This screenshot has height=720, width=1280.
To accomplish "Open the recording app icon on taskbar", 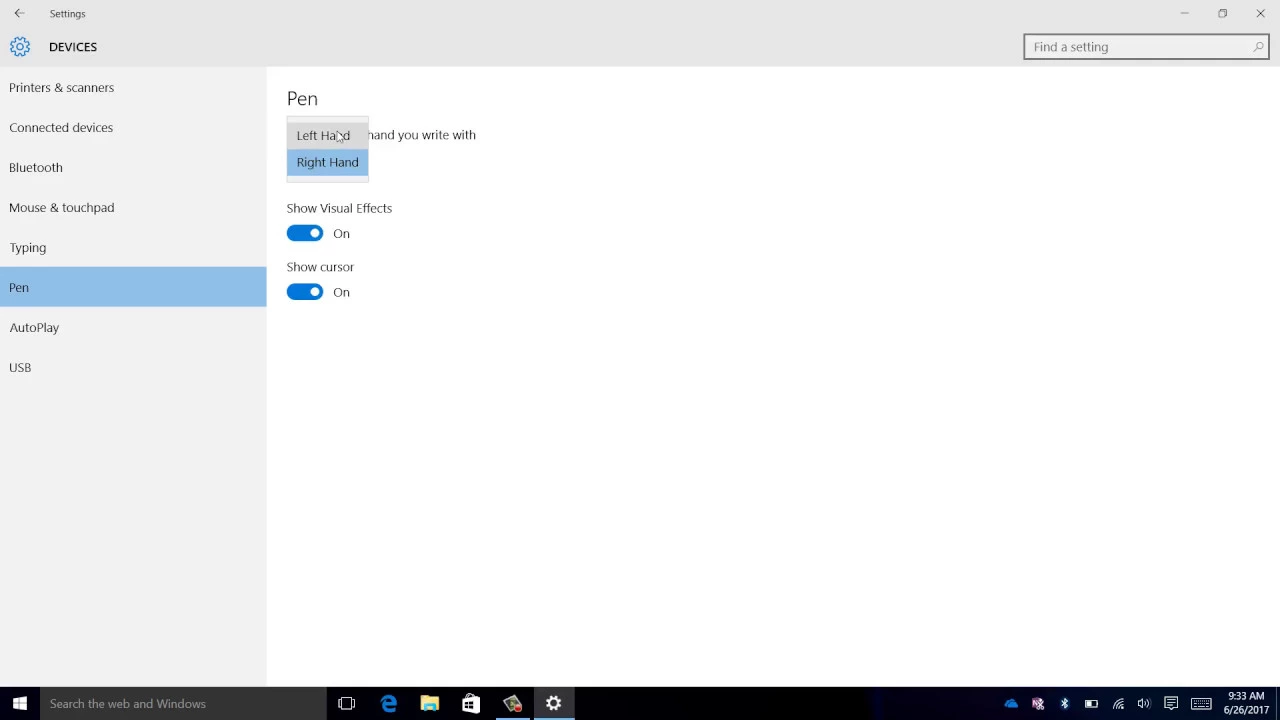I will (x=512, y=704).
